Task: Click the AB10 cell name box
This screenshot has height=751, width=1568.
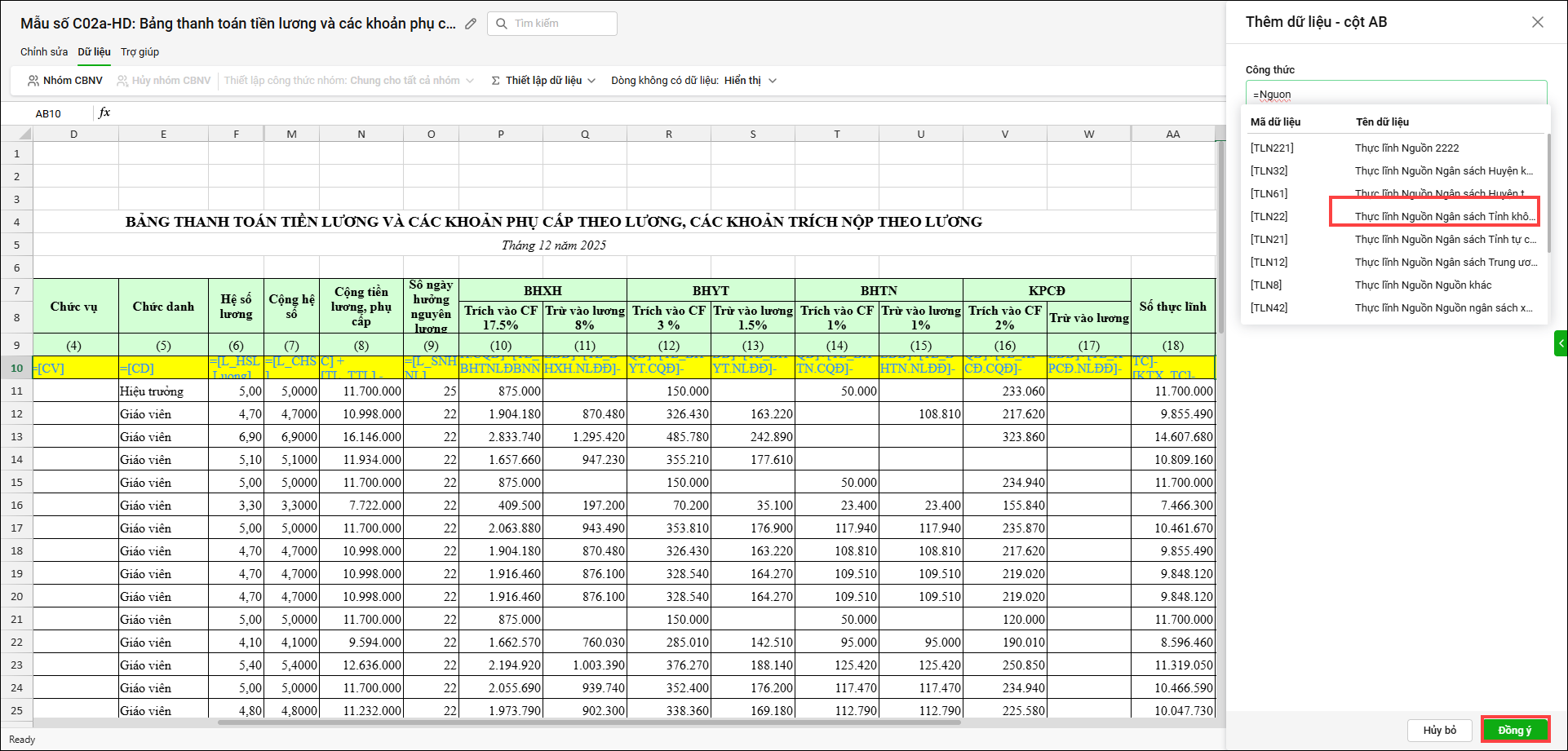Action: tap(48, 113)
